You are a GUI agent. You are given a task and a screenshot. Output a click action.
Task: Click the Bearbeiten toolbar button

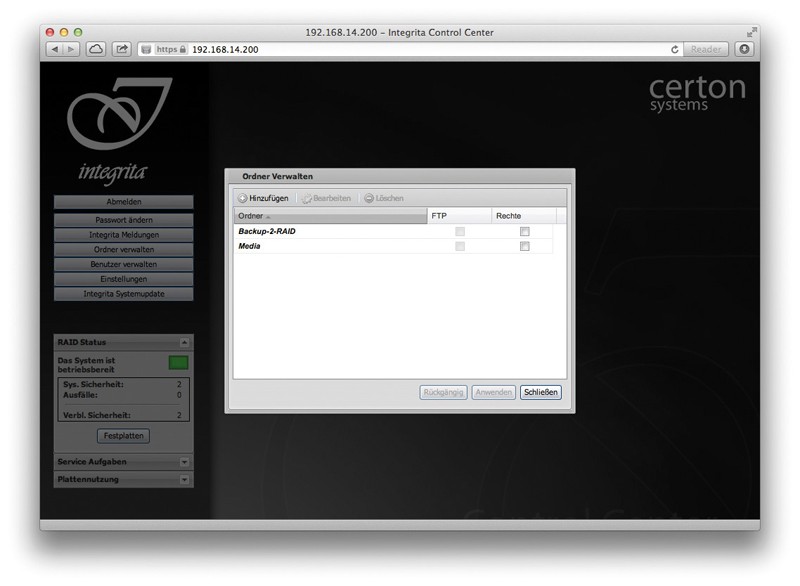click(x=326, y=198)
